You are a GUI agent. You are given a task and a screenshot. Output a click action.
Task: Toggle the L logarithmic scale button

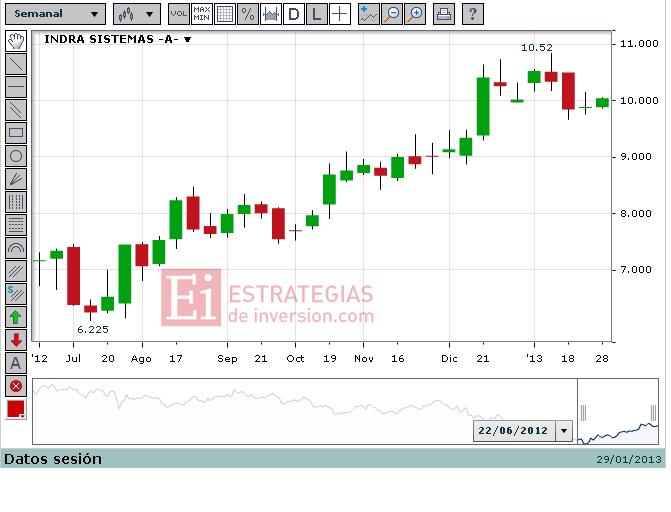click(x=317, y=14)
